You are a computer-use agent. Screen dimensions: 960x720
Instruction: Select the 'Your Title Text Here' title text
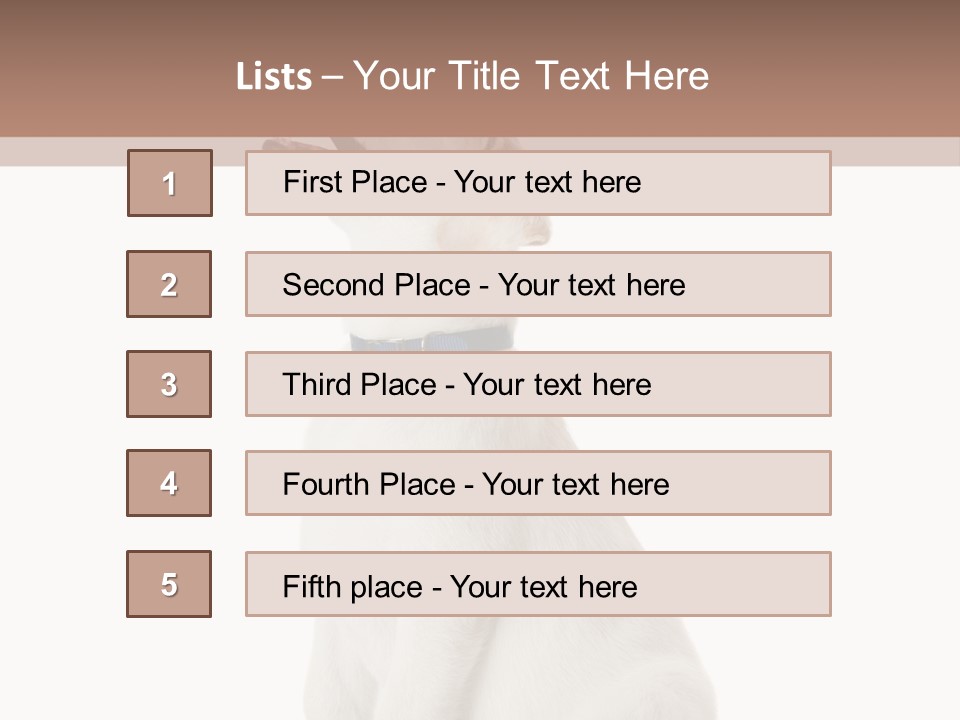point(531,77)
